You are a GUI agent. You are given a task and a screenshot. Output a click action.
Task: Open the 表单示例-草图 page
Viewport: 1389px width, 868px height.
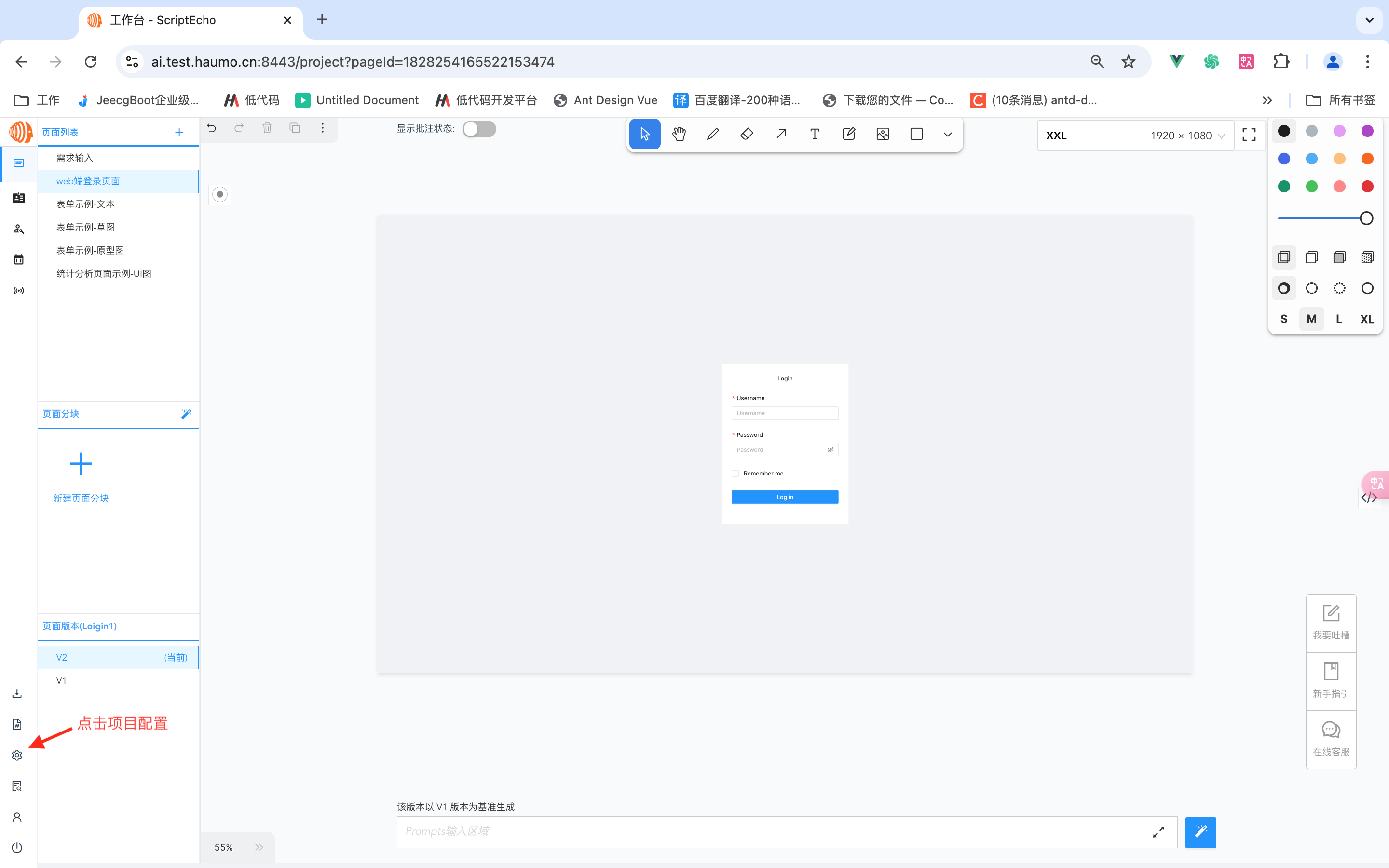pyautogui.click(x=85, y=227)
